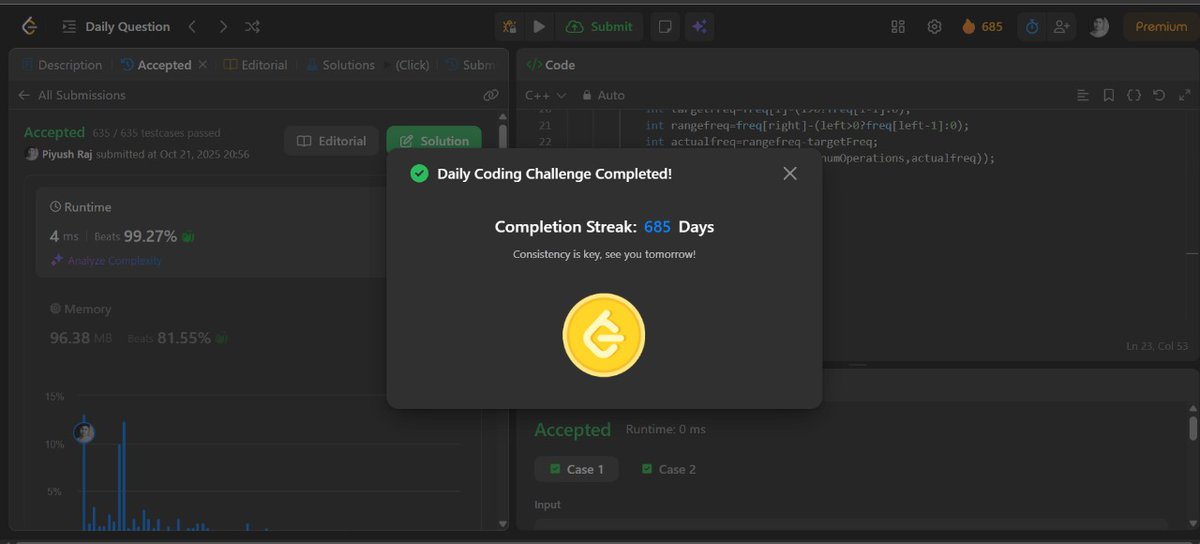Switch to the Solutions tab

[341, 65]
